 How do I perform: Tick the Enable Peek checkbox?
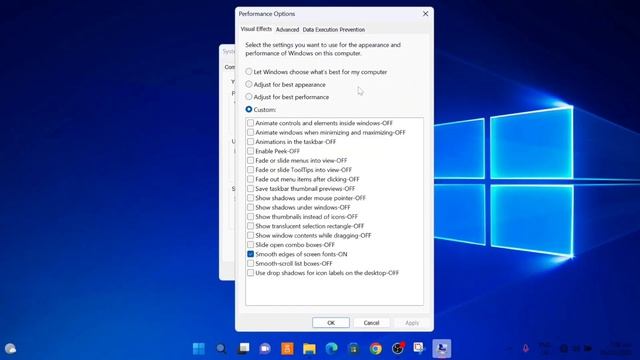tap(251, 151)
